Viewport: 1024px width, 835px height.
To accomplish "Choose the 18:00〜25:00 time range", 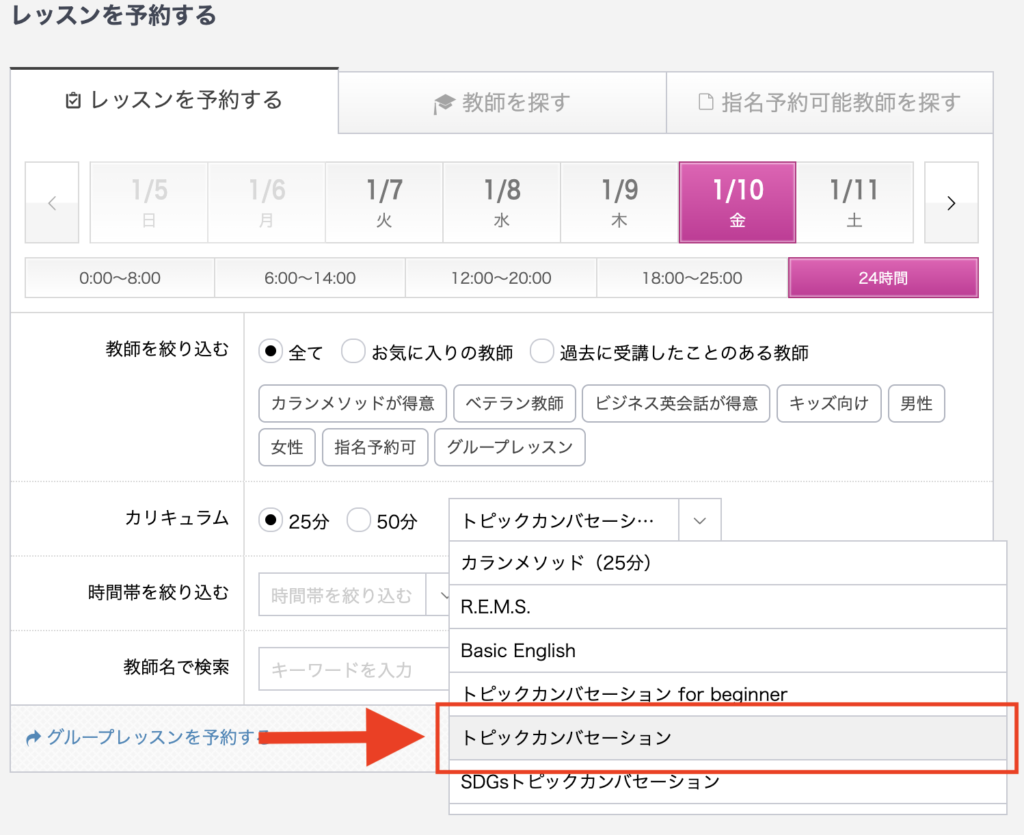I will tap(692, 278).
